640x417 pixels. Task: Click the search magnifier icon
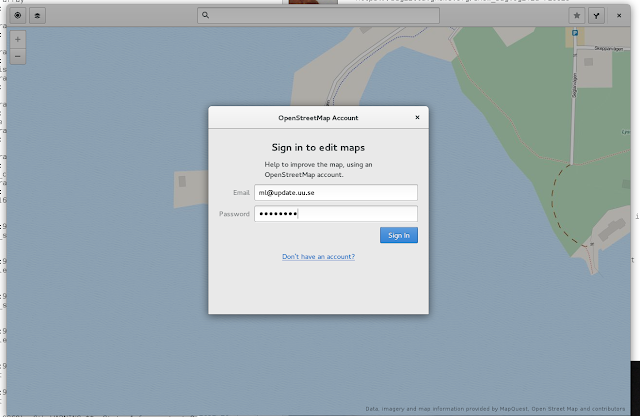205,15
